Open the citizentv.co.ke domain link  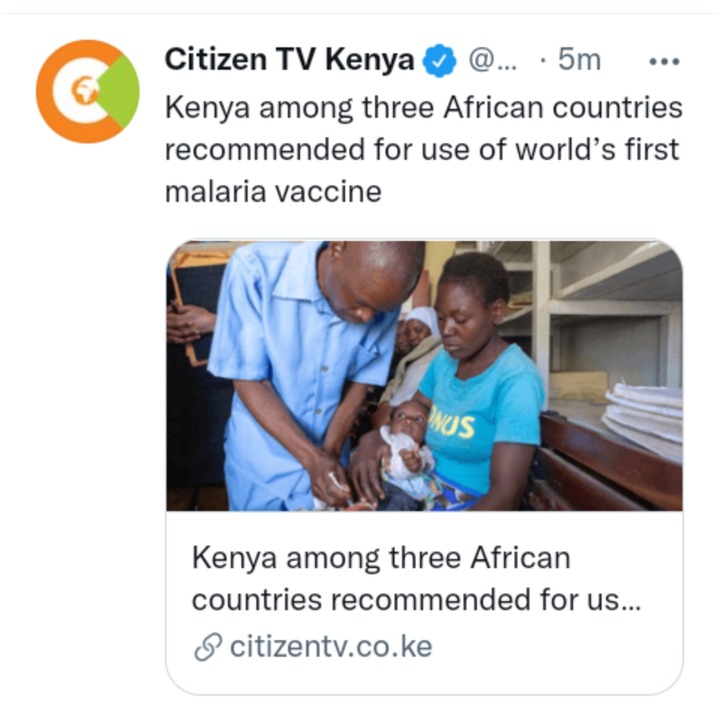pos(331,646)
